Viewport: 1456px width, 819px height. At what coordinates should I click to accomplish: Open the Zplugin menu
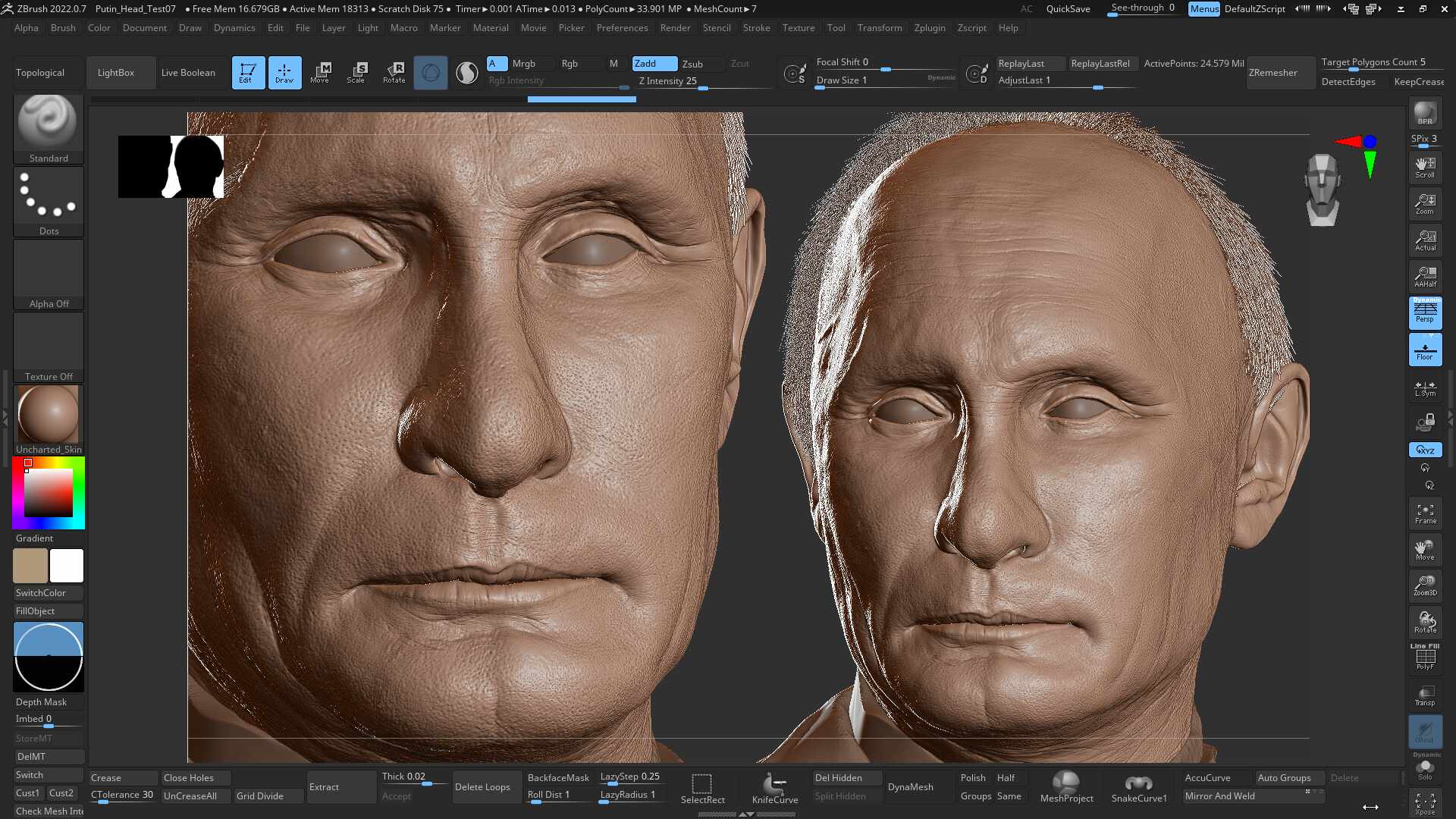click(x=930, y=28)
